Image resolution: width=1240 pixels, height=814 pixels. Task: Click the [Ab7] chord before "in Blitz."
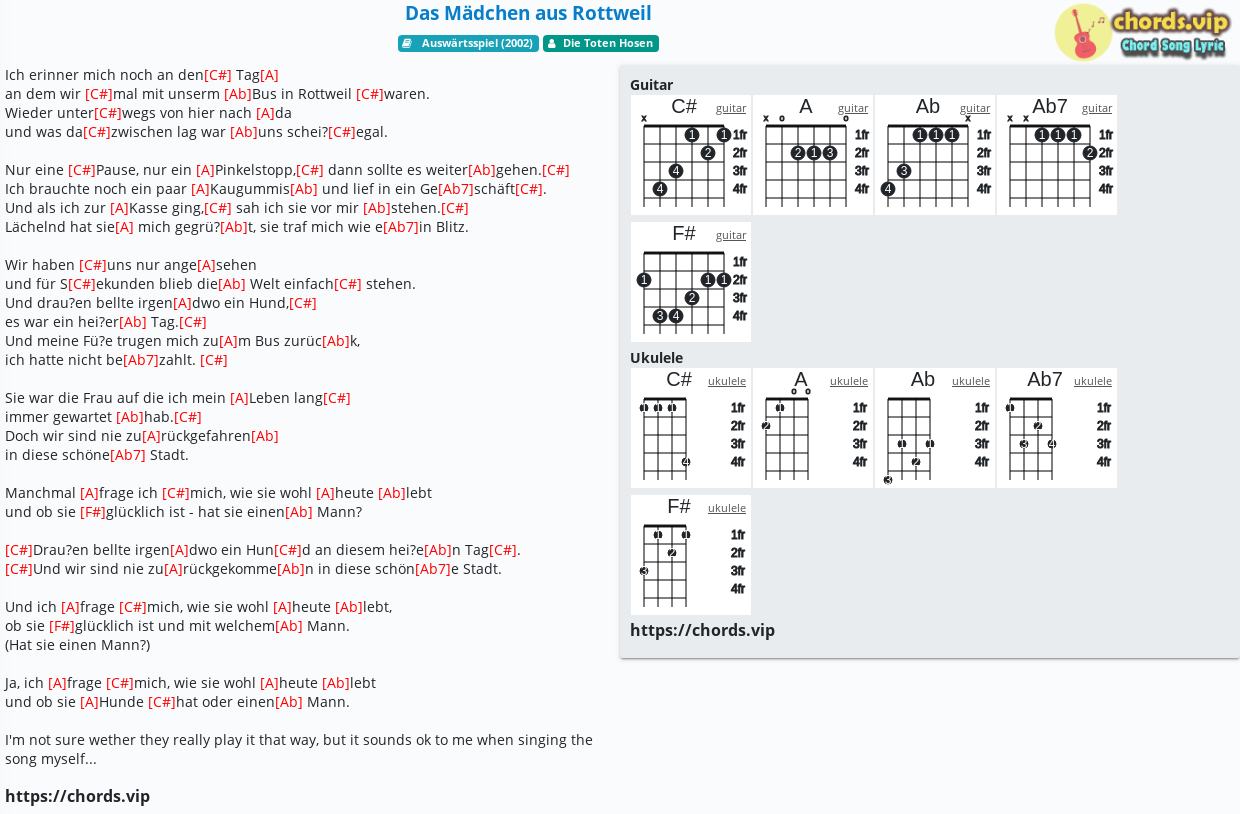pyautogui.click(x=401, y=227)
